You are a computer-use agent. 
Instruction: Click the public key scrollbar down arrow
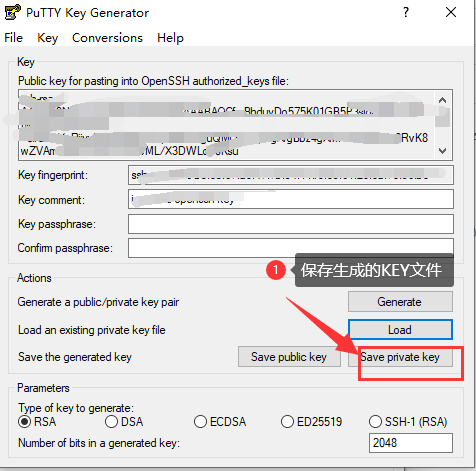click(x=443, y=151)
